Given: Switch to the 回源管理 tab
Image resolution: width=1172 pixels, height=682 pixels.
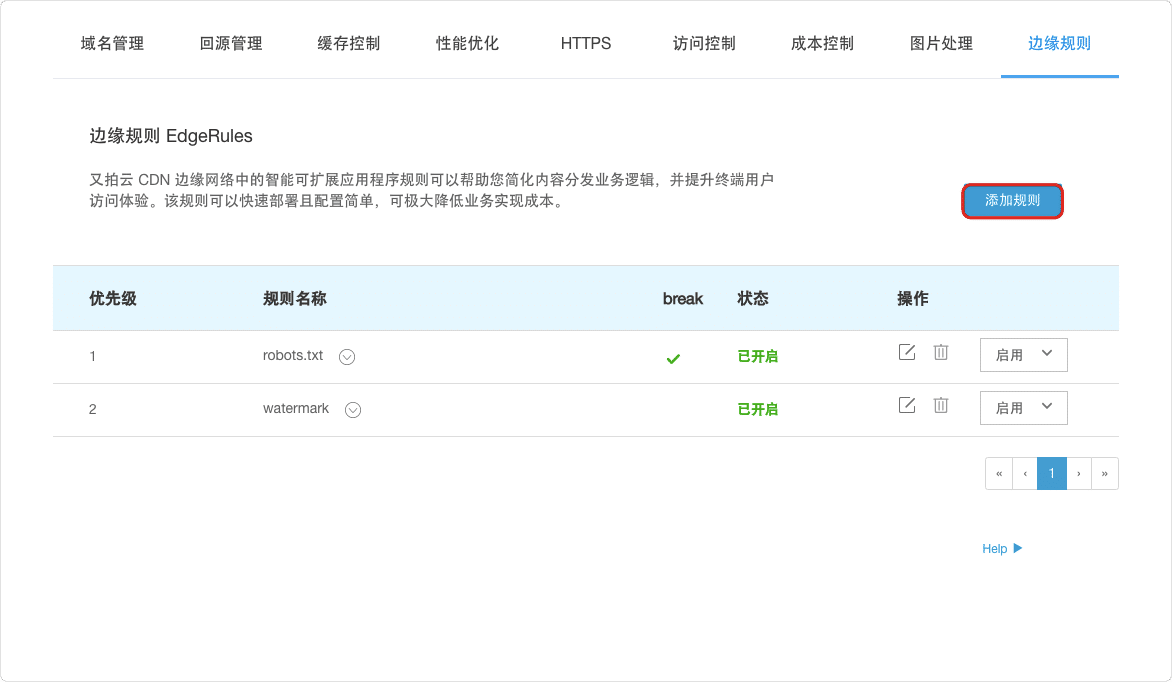Looking at the screenshot, I should (x=231, y=43).
